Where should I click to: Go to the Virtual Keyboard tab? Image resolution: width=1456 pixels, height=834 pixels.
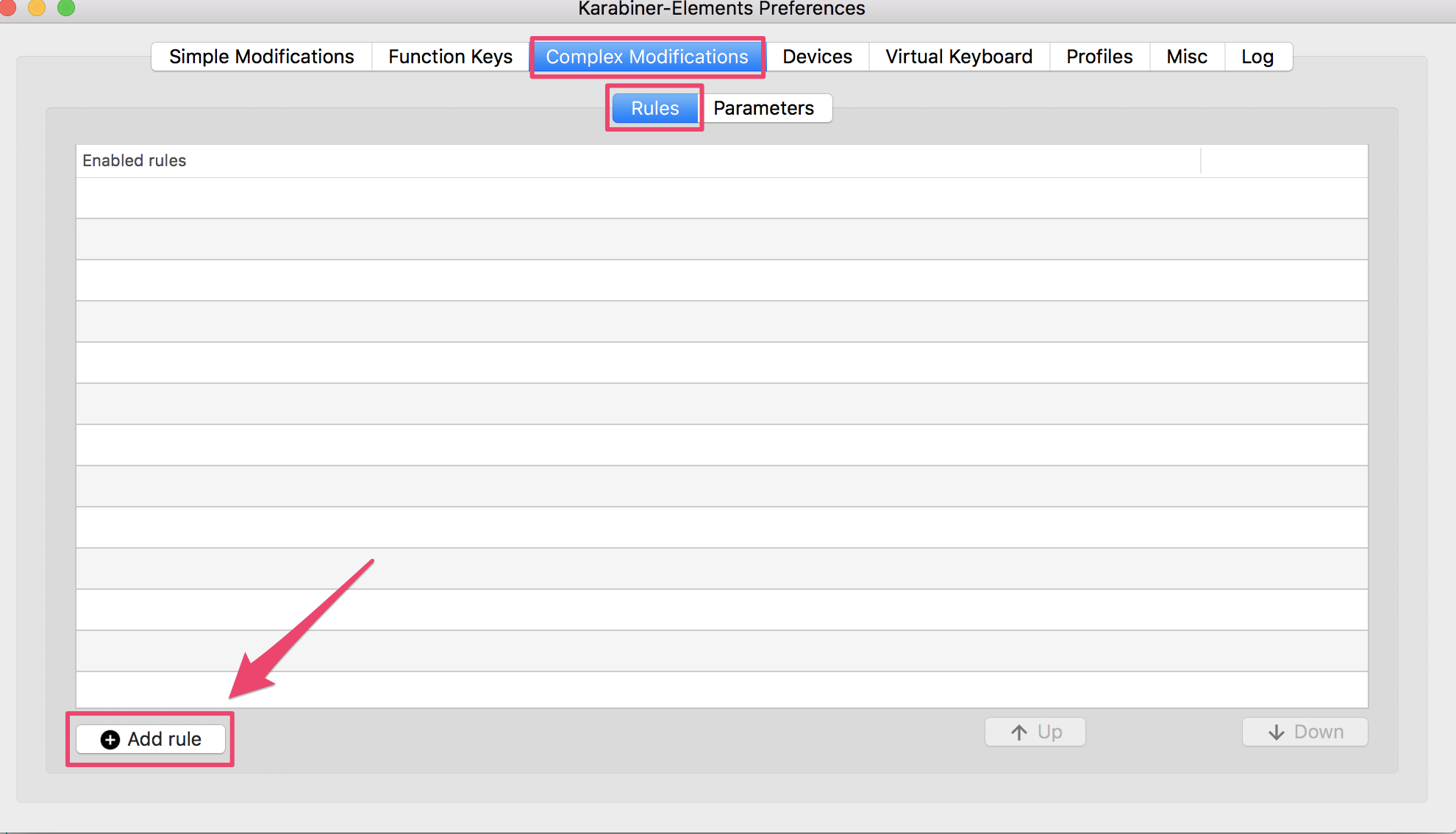click(958, 57)
